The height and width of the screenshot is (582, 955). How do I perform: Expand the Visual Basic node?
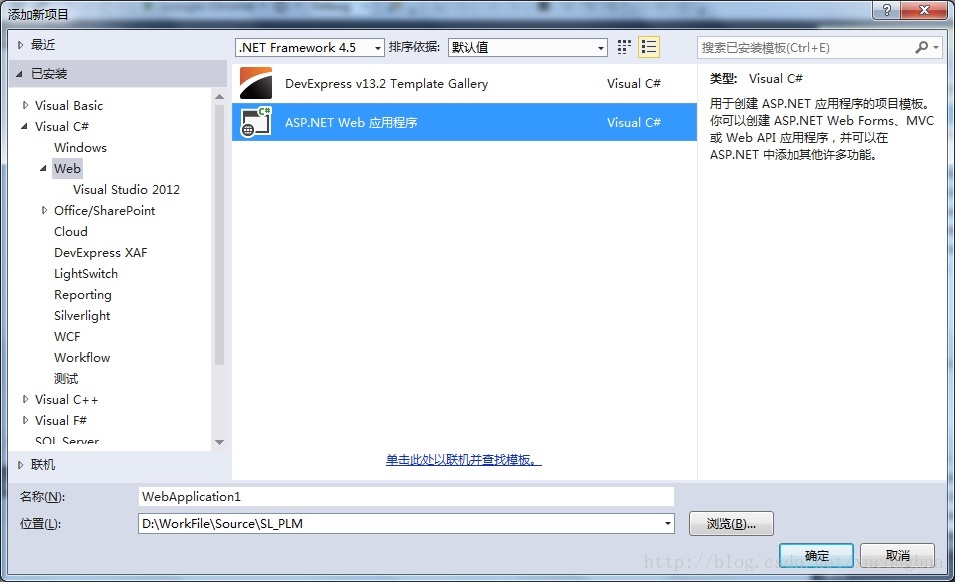pyautogui.click(x=25, y=105)
